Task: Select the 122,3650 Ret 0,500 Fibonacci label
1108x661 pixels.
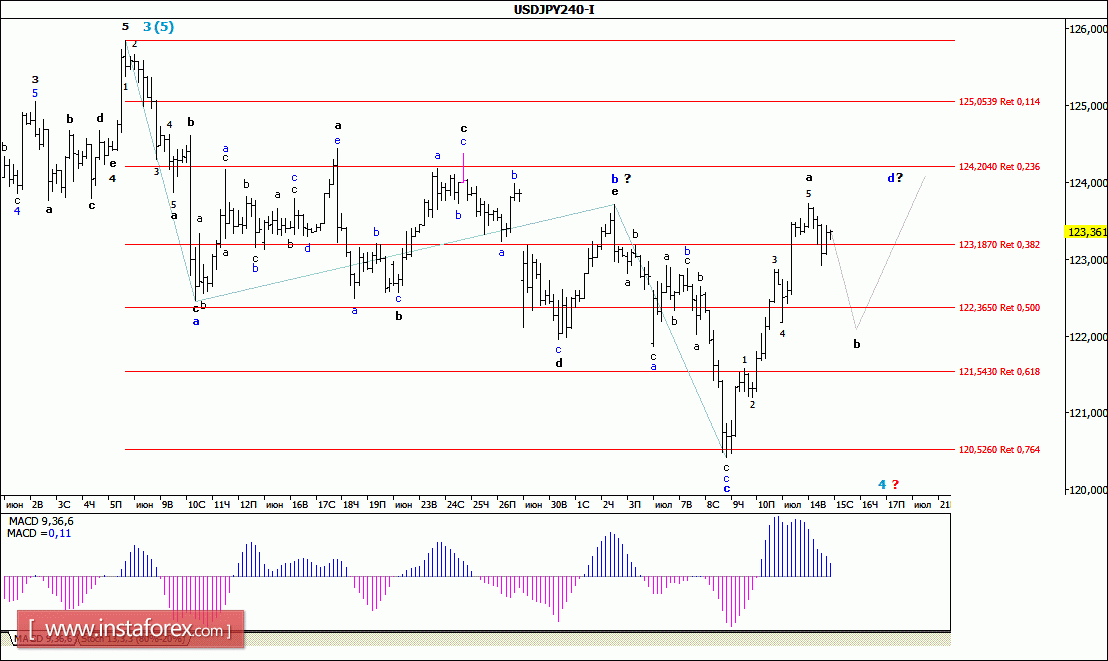Action: 999,308
